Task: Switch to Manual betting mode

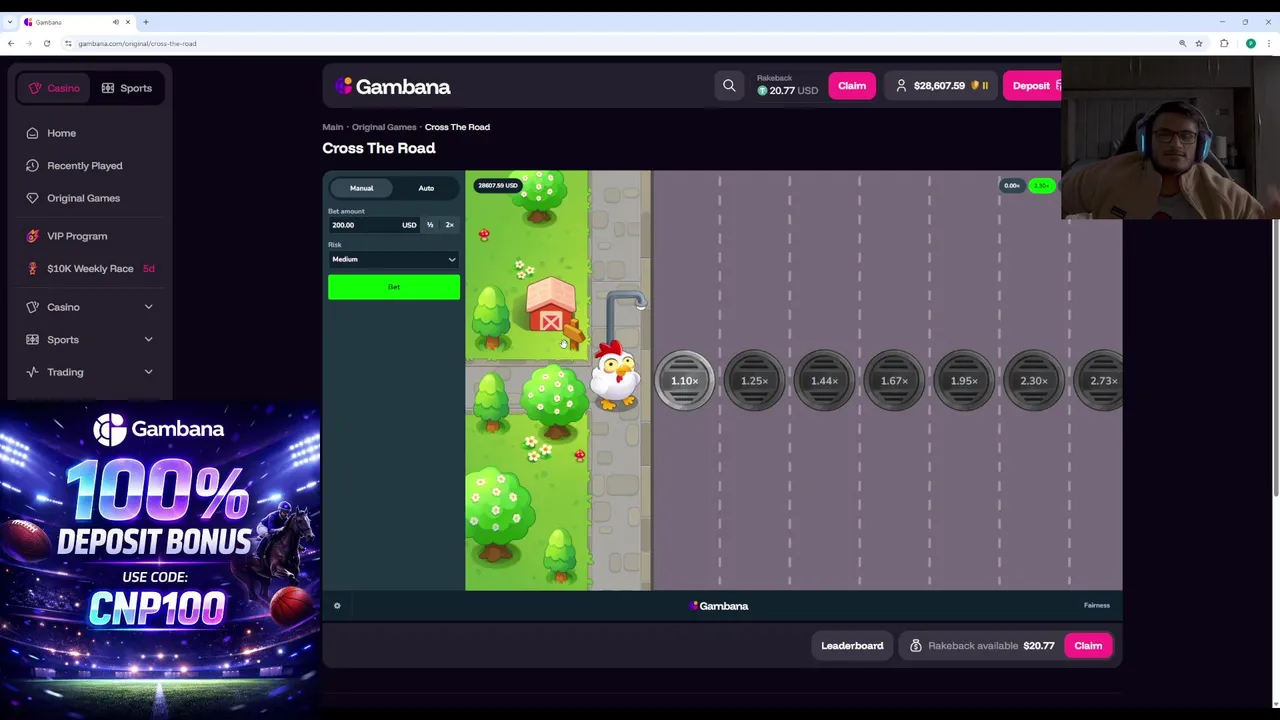Action: point(361,188)
